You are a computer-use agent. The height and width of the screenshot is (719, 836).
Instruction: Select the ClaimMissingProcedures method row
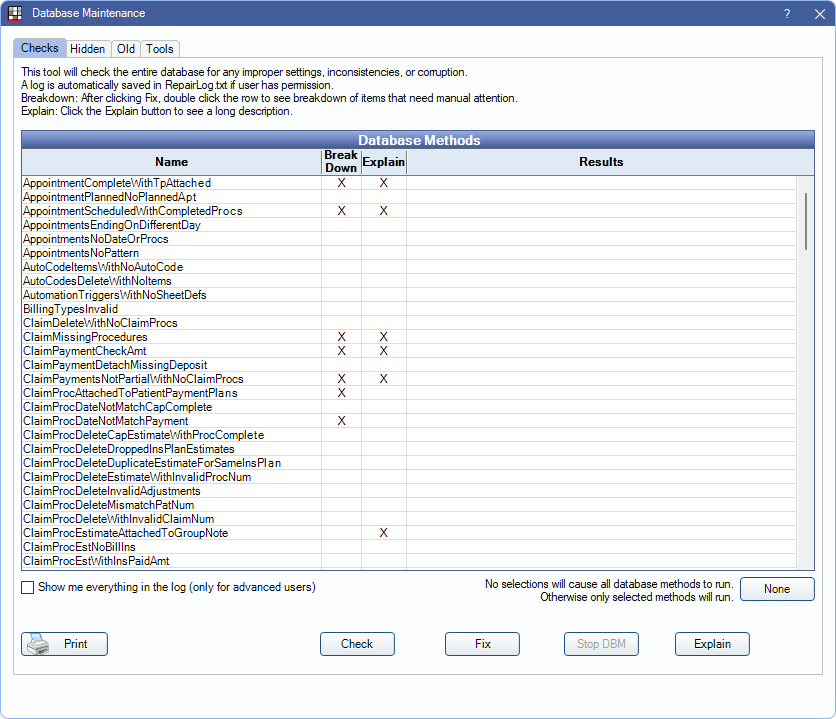(85, 337)
